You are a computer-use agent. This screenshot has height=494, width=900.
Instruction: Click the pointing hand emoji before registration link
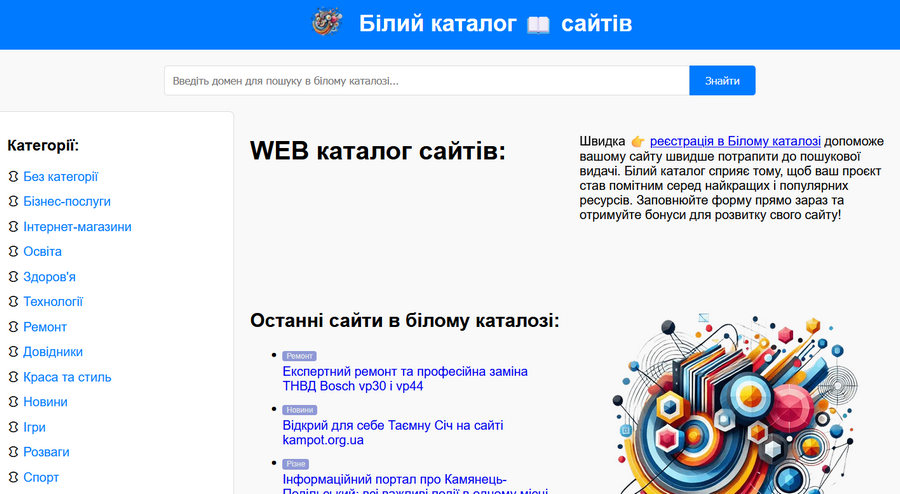tap(638, 141)
